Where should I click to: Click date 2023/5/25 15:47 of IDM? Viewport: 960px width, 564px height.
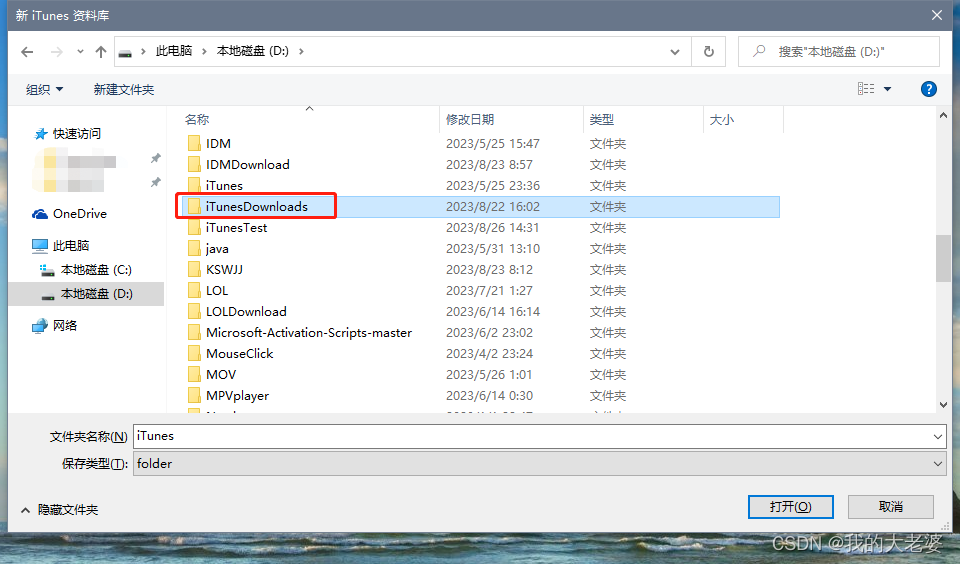pos(492,143)
